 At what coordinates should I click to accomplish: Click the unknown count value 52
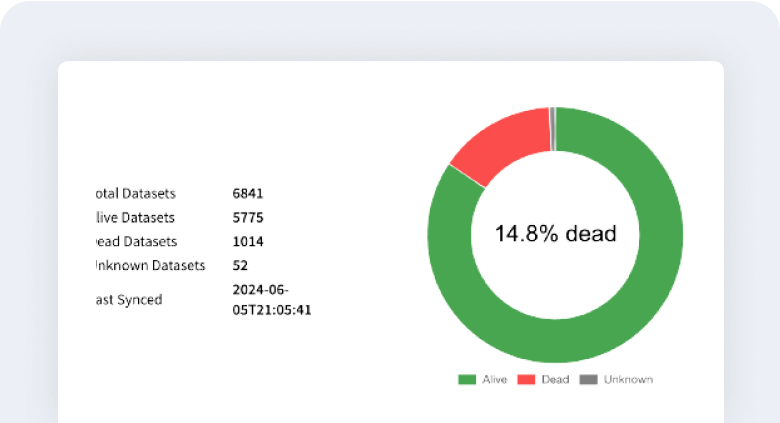[240, 265]
